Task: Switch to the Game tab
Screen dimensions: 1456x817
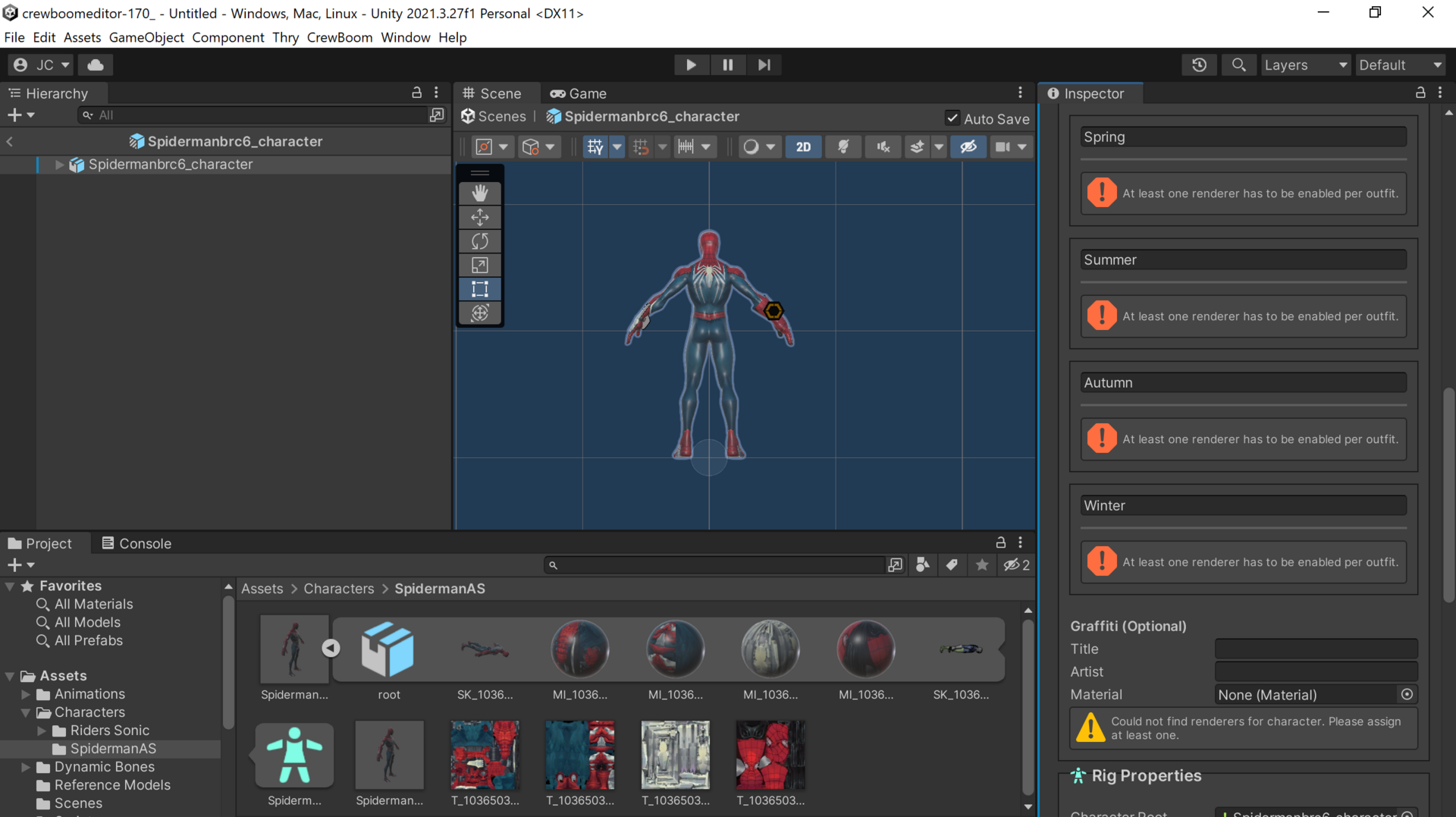Action: point(579,93)
